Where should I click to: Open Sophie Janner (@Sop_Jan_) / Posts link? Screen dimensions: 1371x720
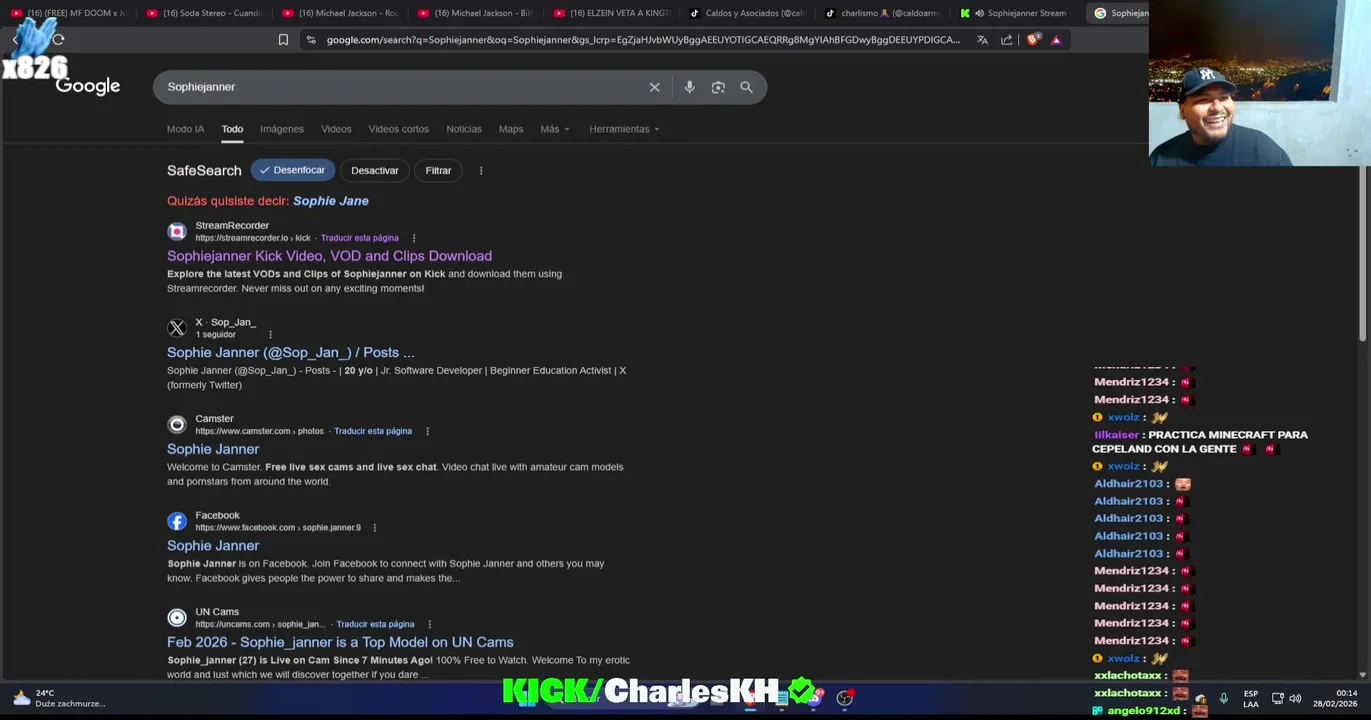290,353
